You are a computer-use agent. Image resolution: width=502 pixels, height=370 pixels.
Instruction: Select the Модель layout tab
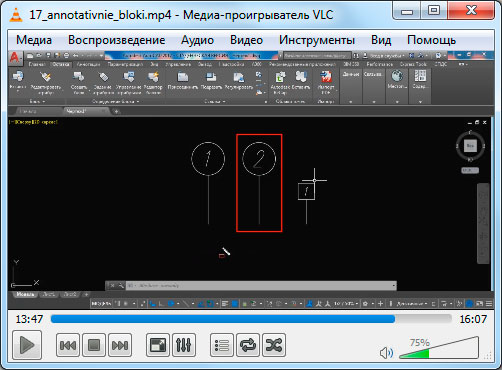point(25,294)
